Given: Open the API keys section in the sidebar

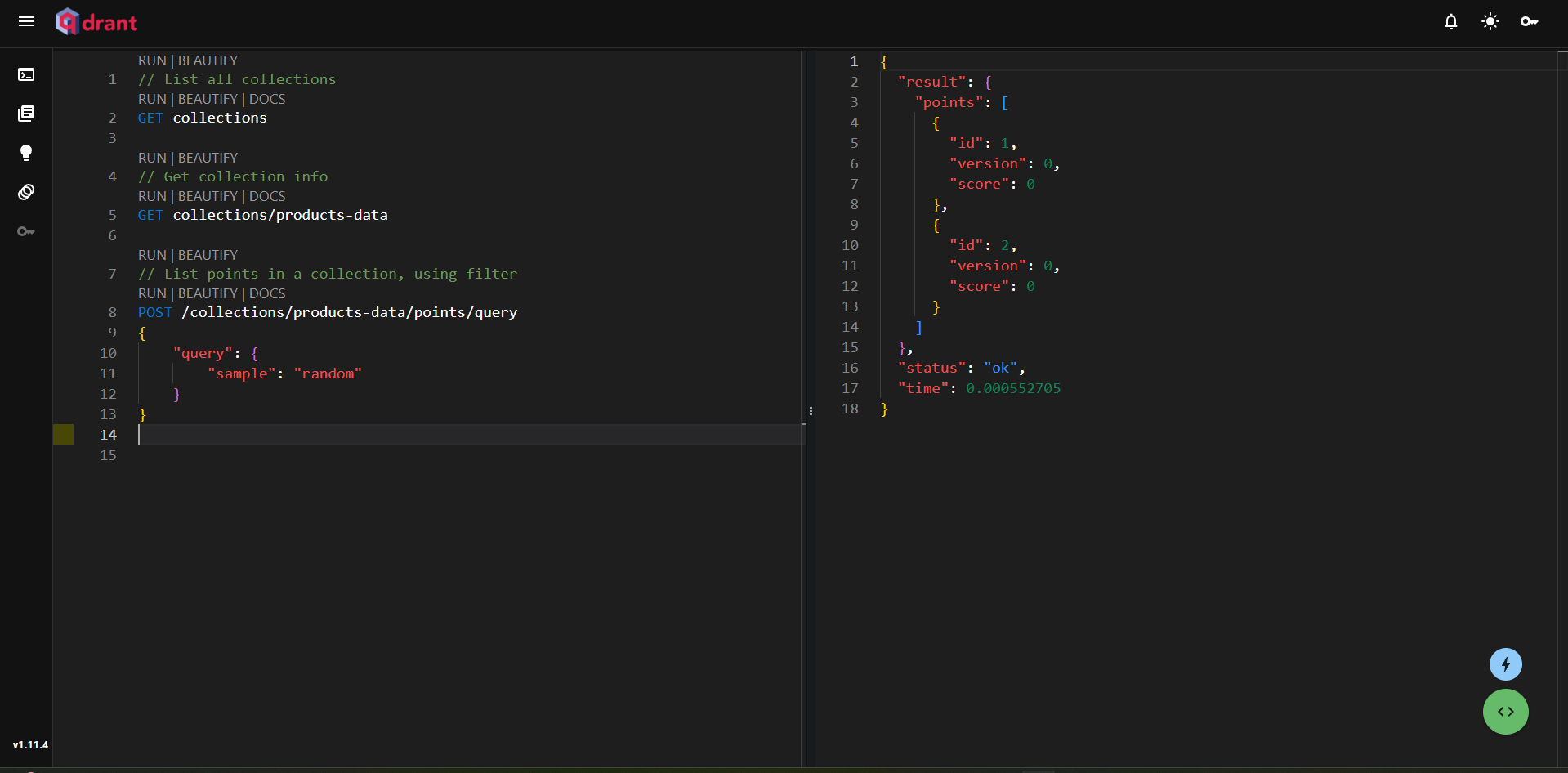Looking at the screenshot, I should coord(26,231).
